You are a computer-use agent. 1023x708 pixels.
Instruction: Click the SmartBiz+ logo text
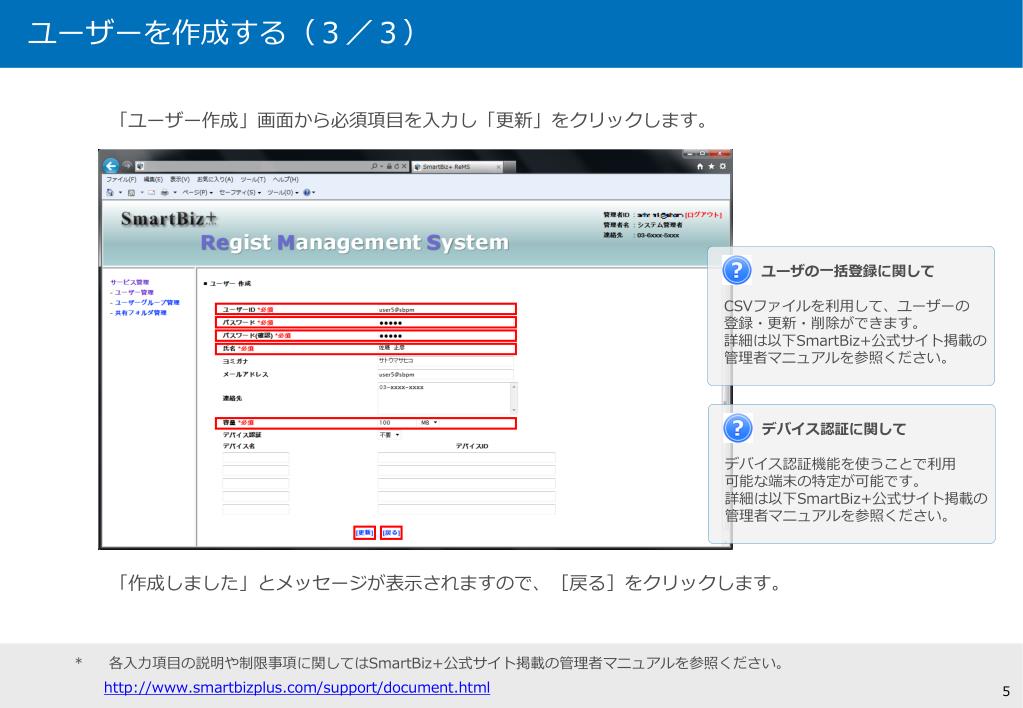pos(168,219)
